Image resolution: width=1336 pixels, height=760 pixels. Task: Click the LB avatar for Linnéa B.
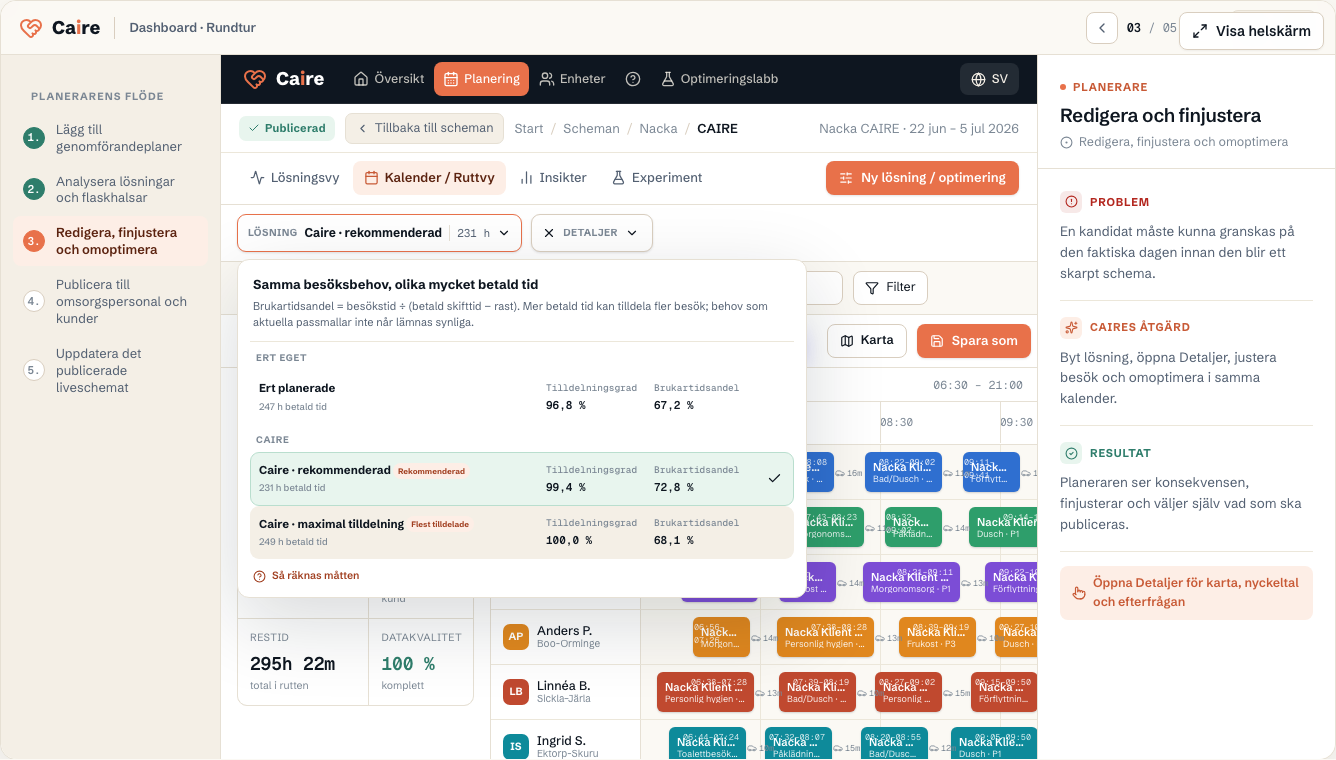pos(516,692)
